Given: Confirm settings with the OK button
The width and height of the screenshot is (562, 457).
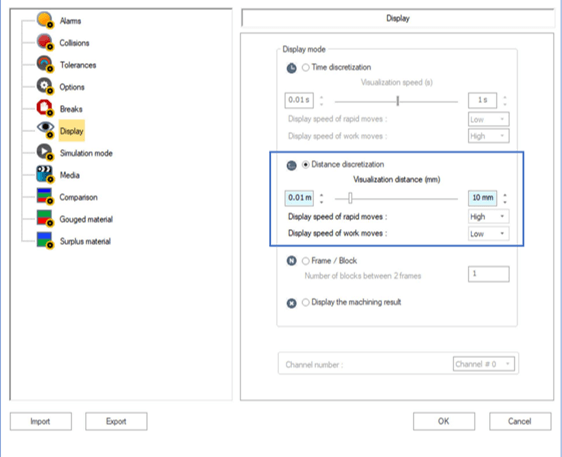Looking at the screenshot, I should [444, 421].
